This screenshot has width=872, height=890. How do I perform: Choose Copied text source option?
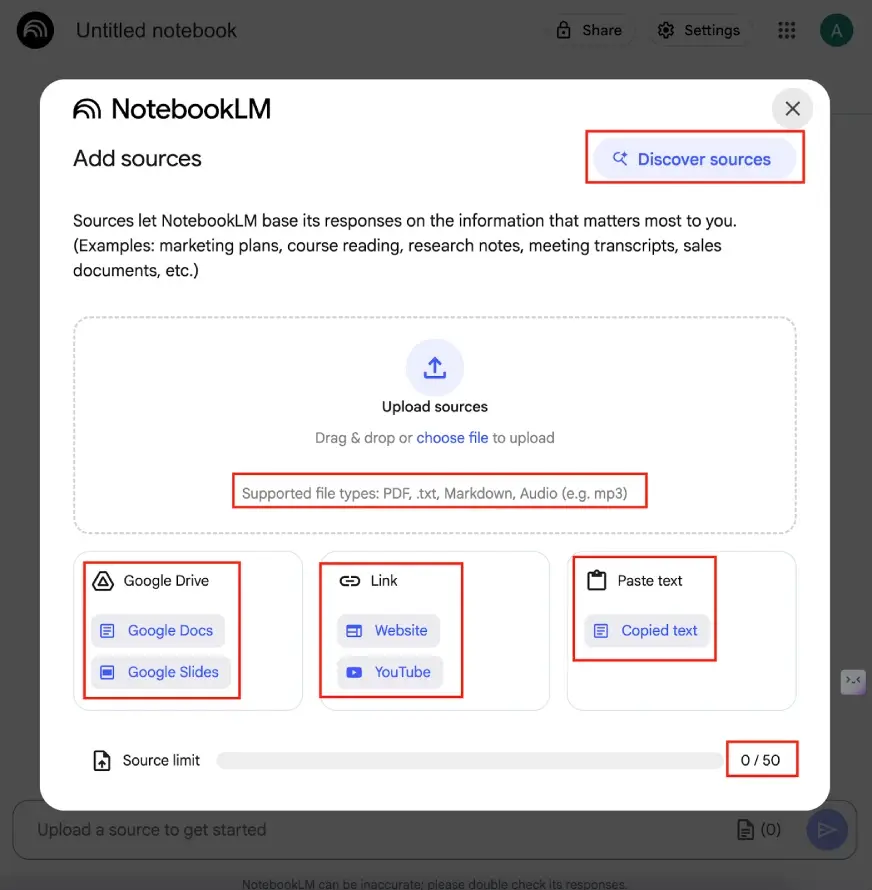click(647, 631)
